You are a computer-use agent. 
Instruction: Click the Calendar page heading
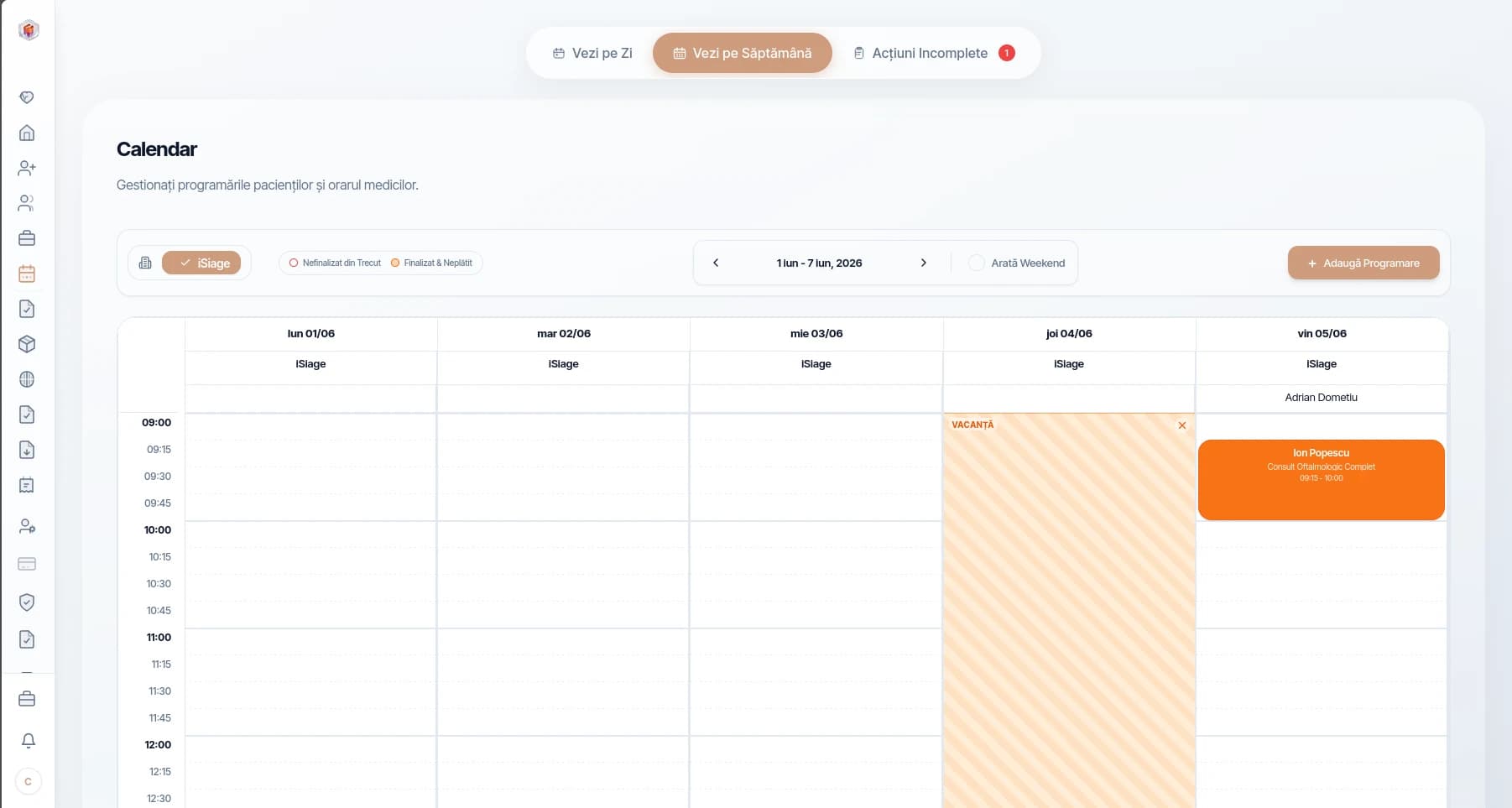point(157,149)
